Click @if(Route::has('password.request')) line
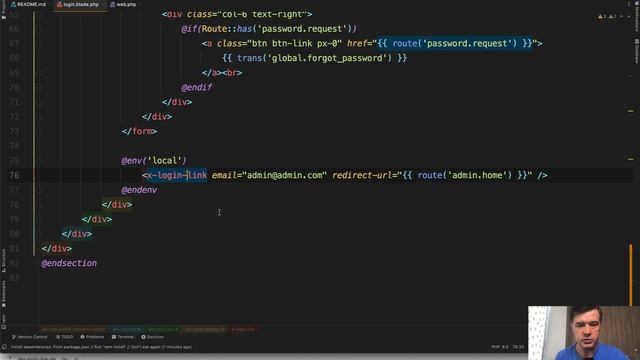 tap(269, 29)
